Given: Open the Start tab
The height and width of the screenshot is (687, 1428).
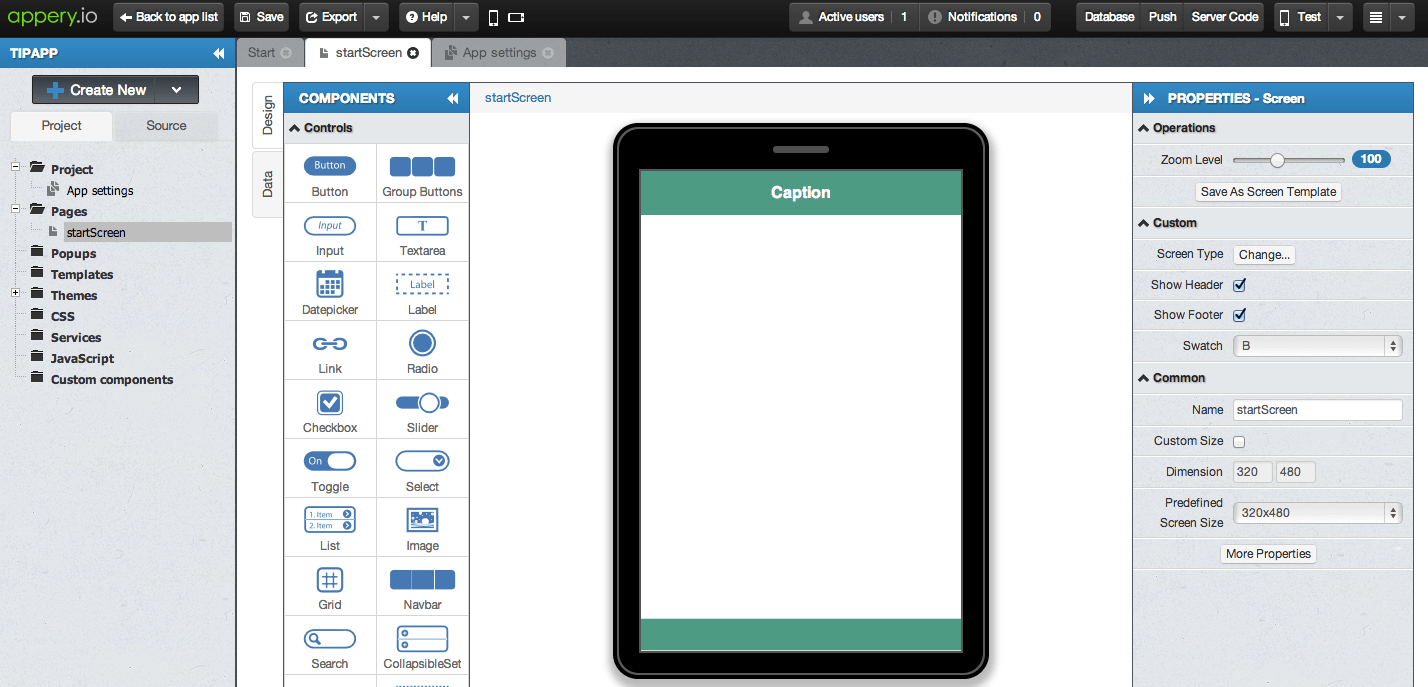Looking at the screenshot, I should [262, 52].
